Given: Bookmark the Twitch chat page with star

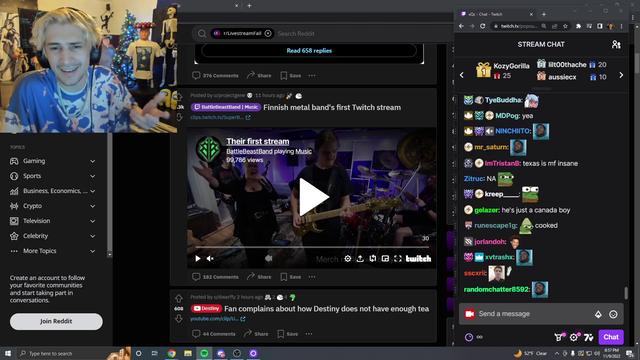Looking at the screenshot, I should [x=565, y=26].
